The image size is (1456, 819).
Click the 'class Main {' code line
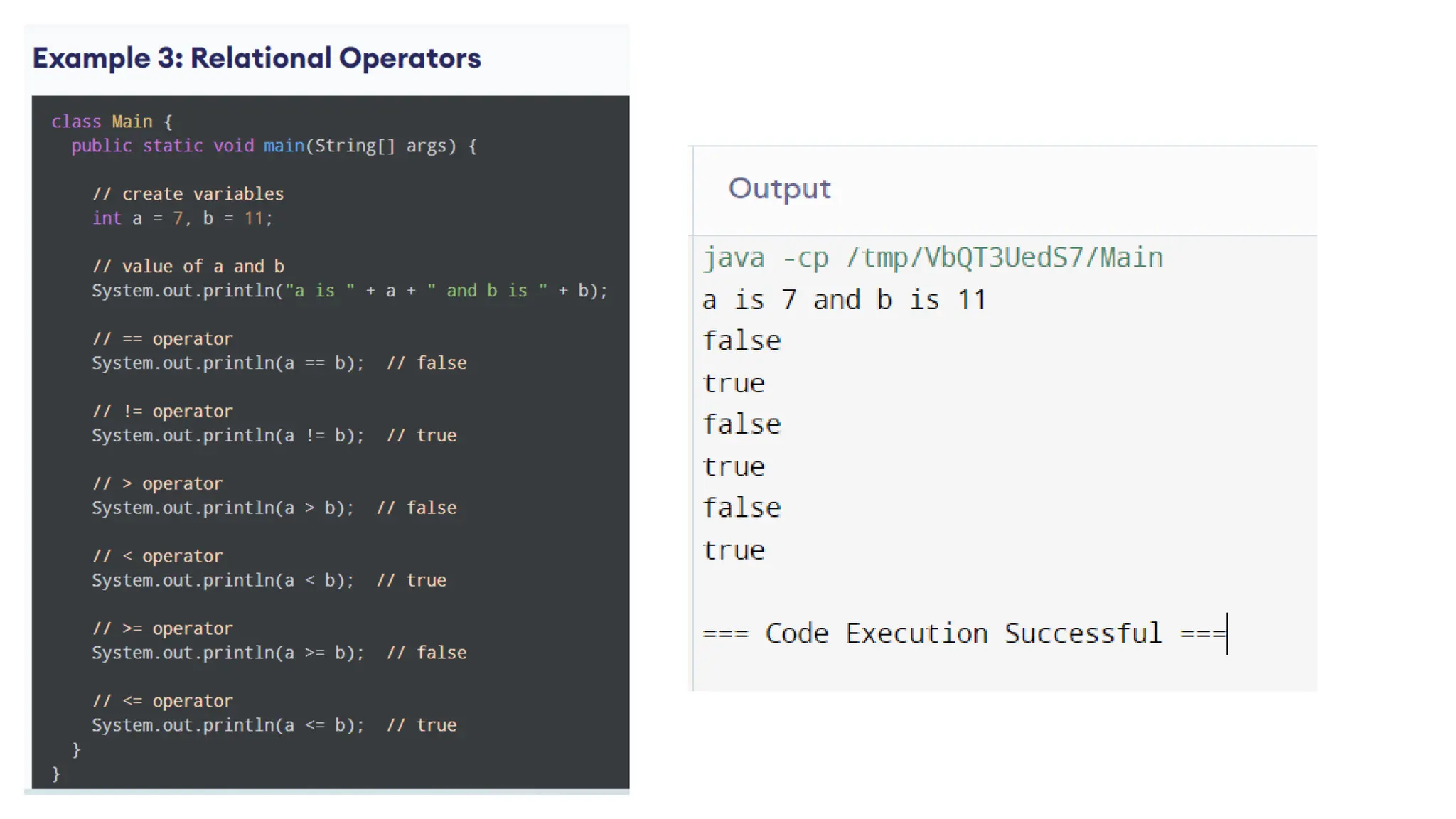click(x=112, y=122)
